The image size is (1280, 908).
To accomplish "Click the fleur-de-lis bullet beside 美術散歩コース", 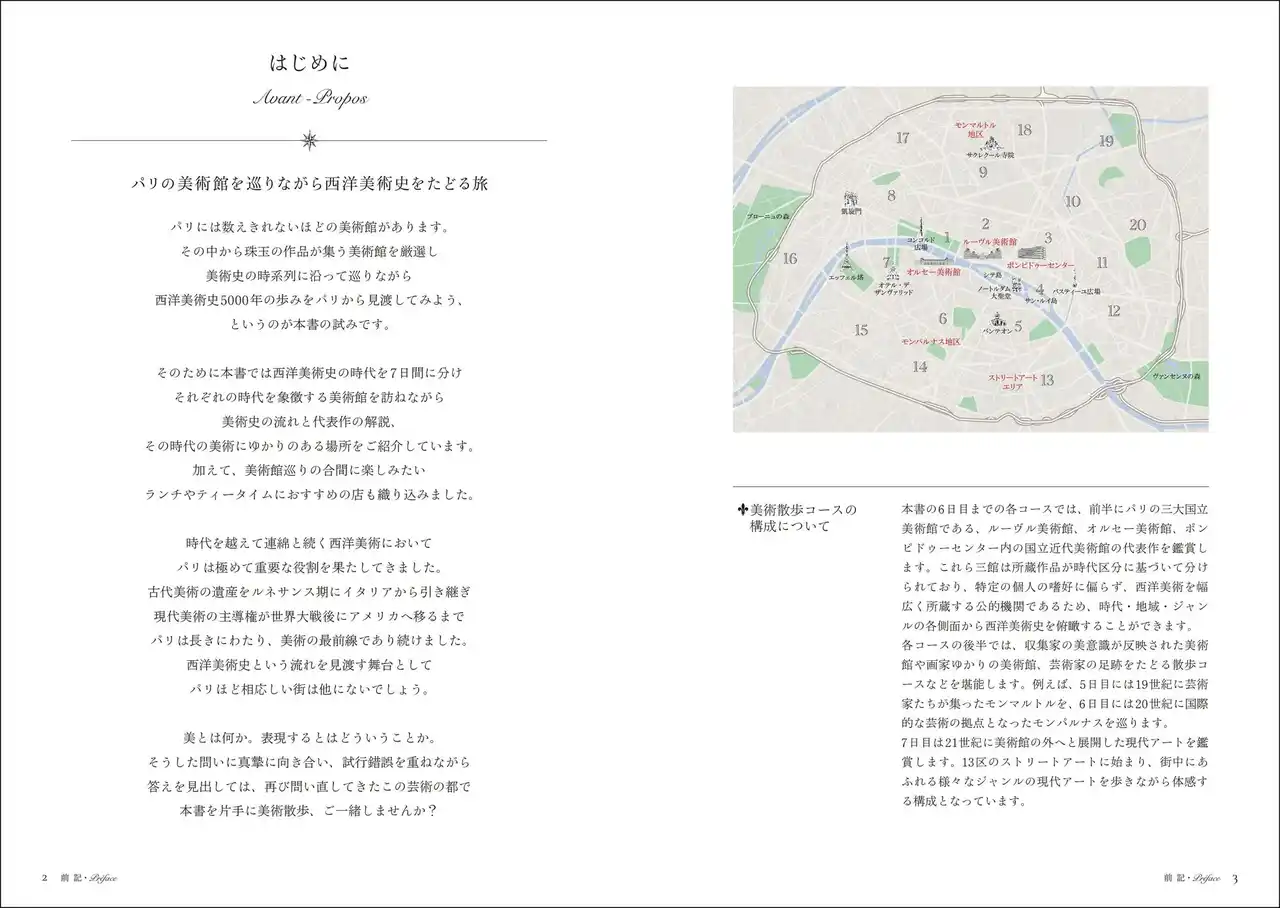I will pos(742,509).
